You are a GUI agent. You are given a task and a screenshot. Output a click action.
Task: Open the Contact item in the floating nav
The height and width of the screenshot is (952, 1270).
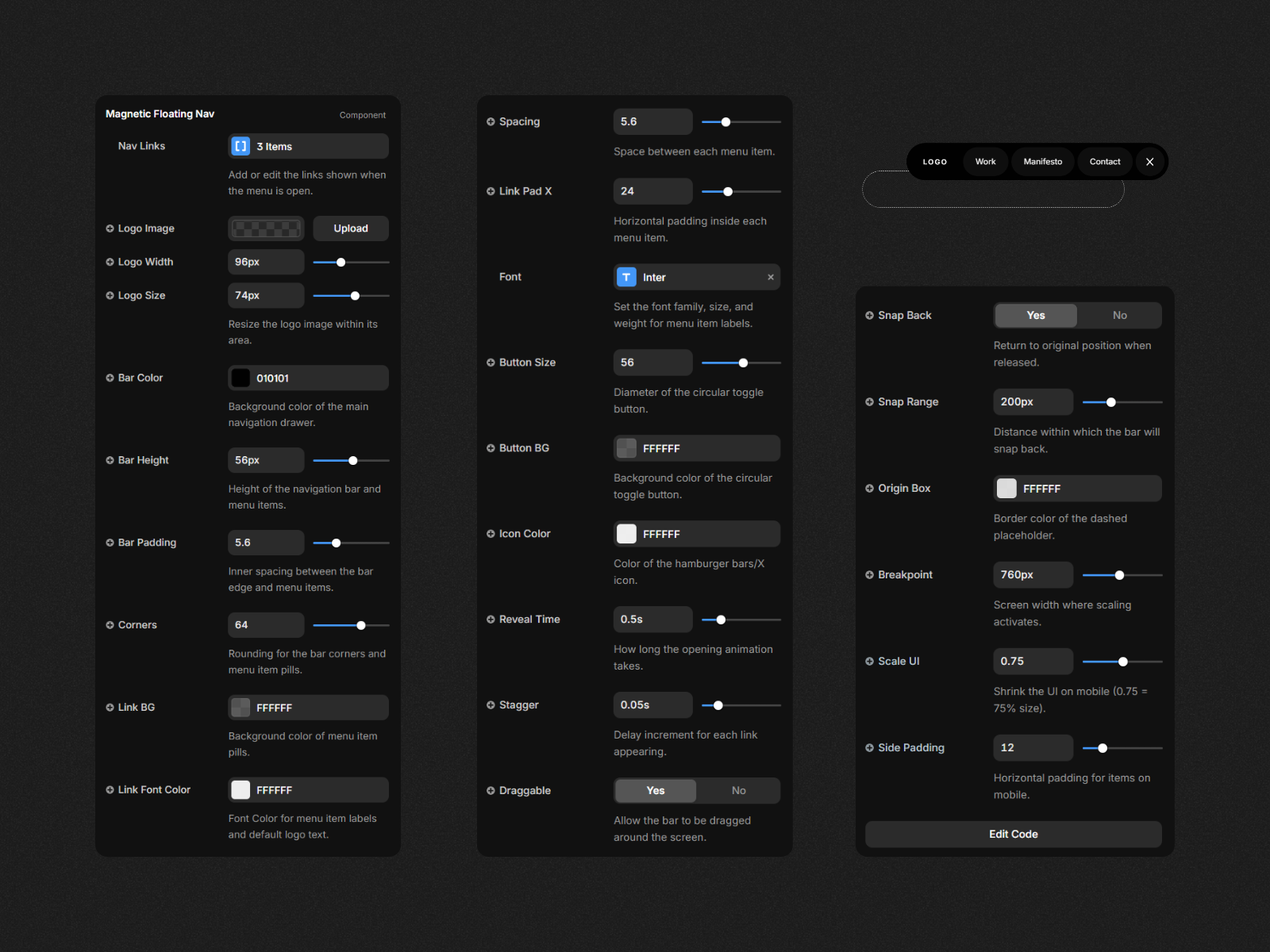1104,162
